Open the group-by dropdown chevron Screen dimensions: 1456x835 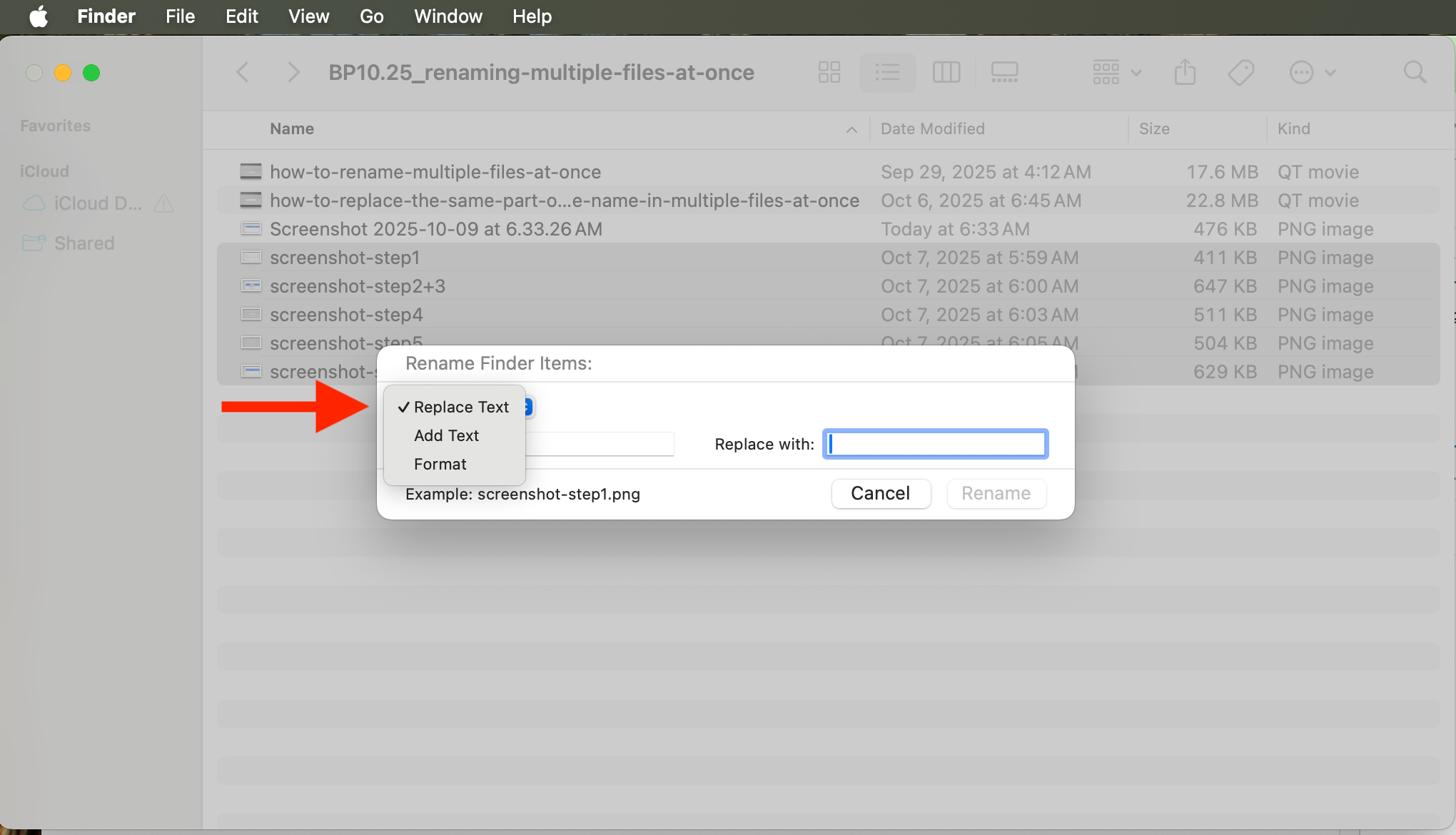click(x=1135, y=72)
